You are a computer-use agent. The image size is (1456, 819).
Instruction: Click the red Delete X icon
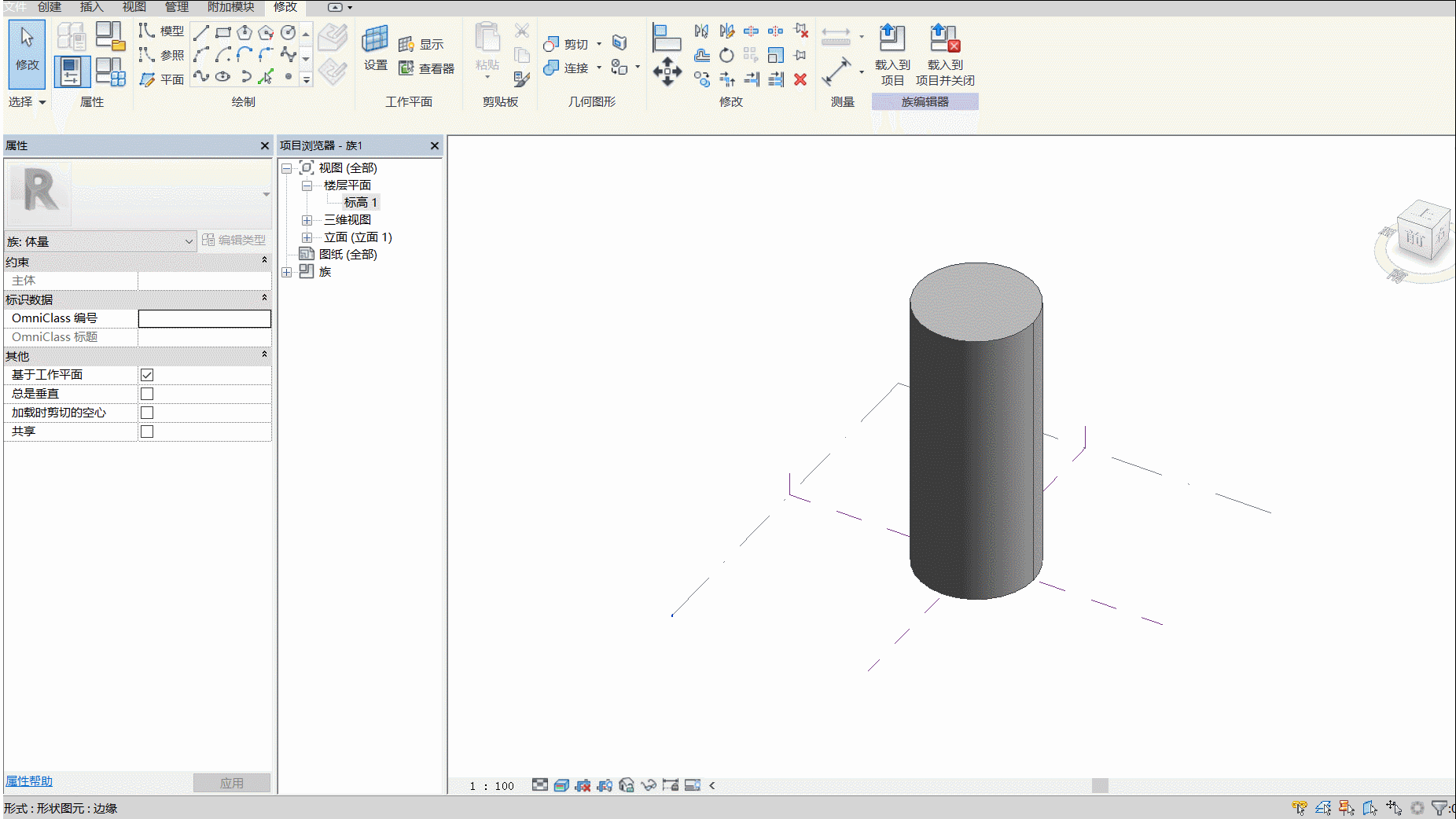click(800, 79)
